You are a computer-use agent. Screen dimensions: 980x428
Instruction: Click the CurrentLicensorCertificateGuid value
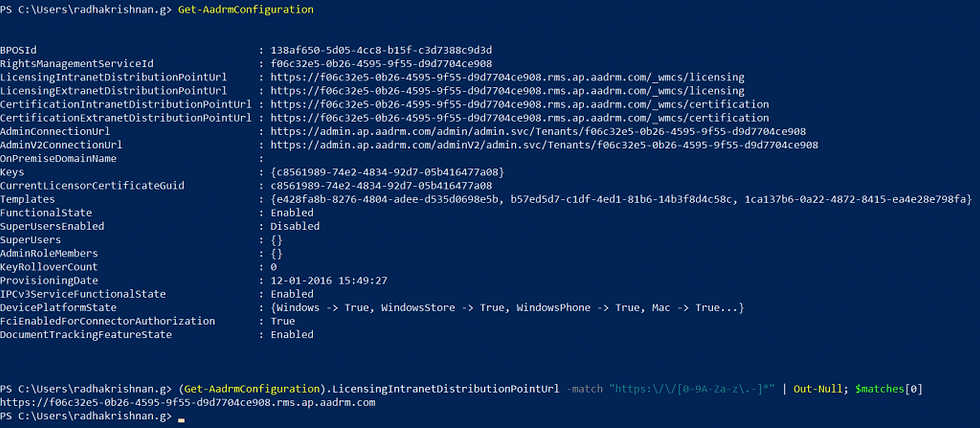click(381, 186)
